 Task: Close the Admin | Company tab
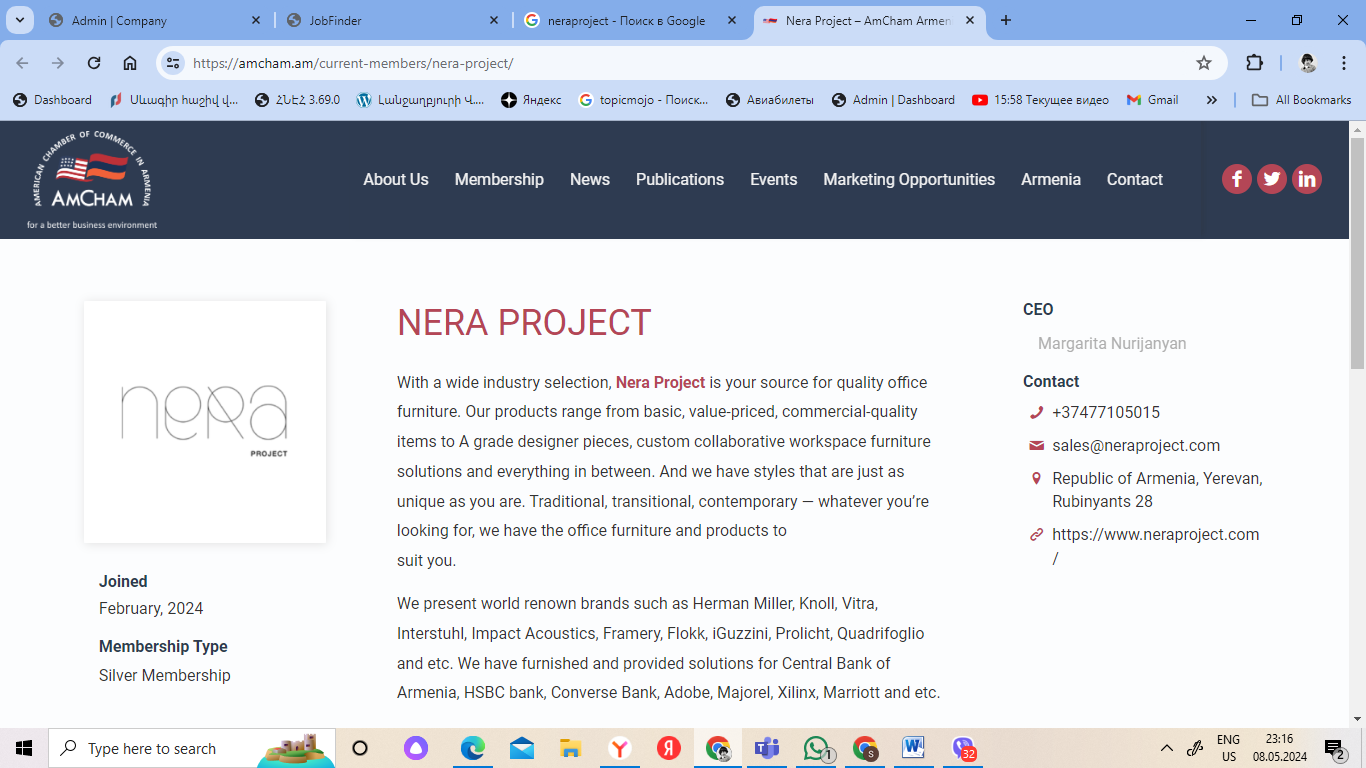coord(256,20)
